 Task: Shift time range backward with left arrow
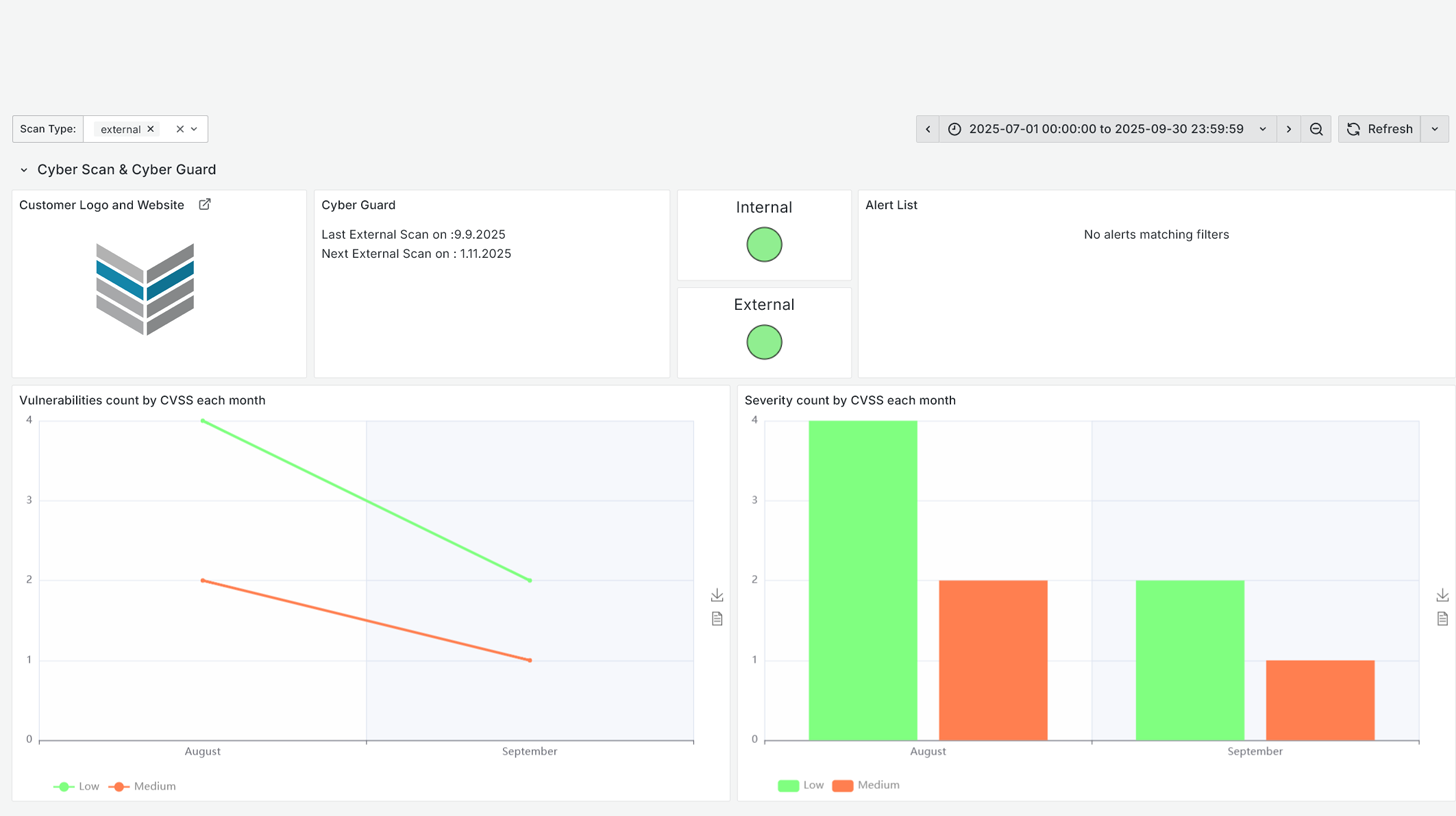click(928, 129)
